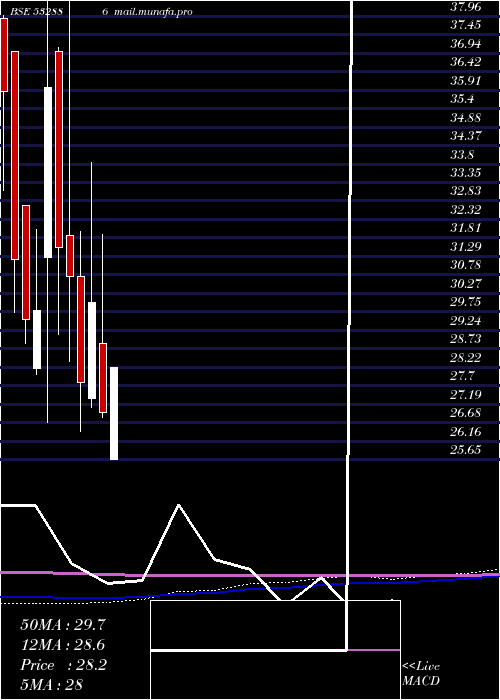Click the 28.73 price axis label
Screen dimensions: 500x700
point(466,339)
